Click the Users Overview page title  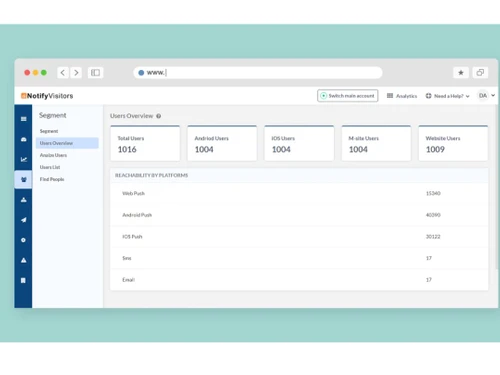pos(132,116)
